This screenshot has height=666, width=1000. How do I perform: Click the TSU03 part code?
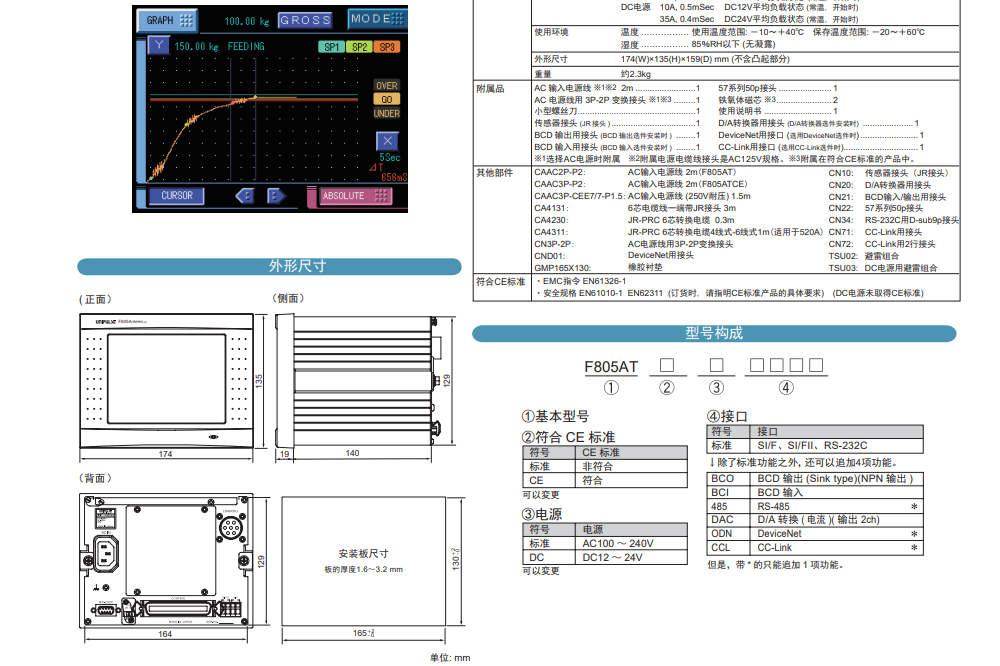(x=843, y=268)
